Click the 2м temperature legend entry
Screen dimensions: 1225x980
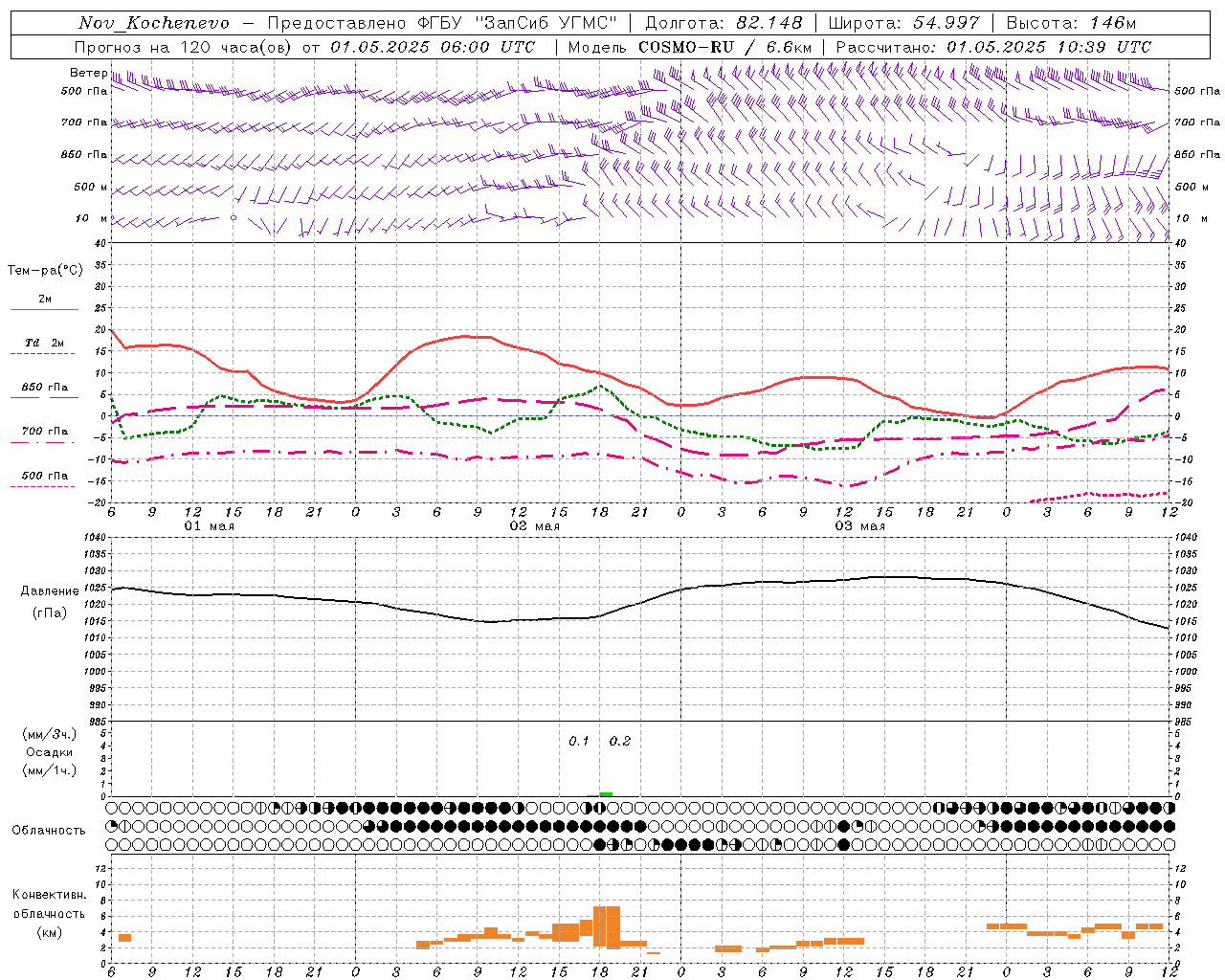click(x=45, y=300)
